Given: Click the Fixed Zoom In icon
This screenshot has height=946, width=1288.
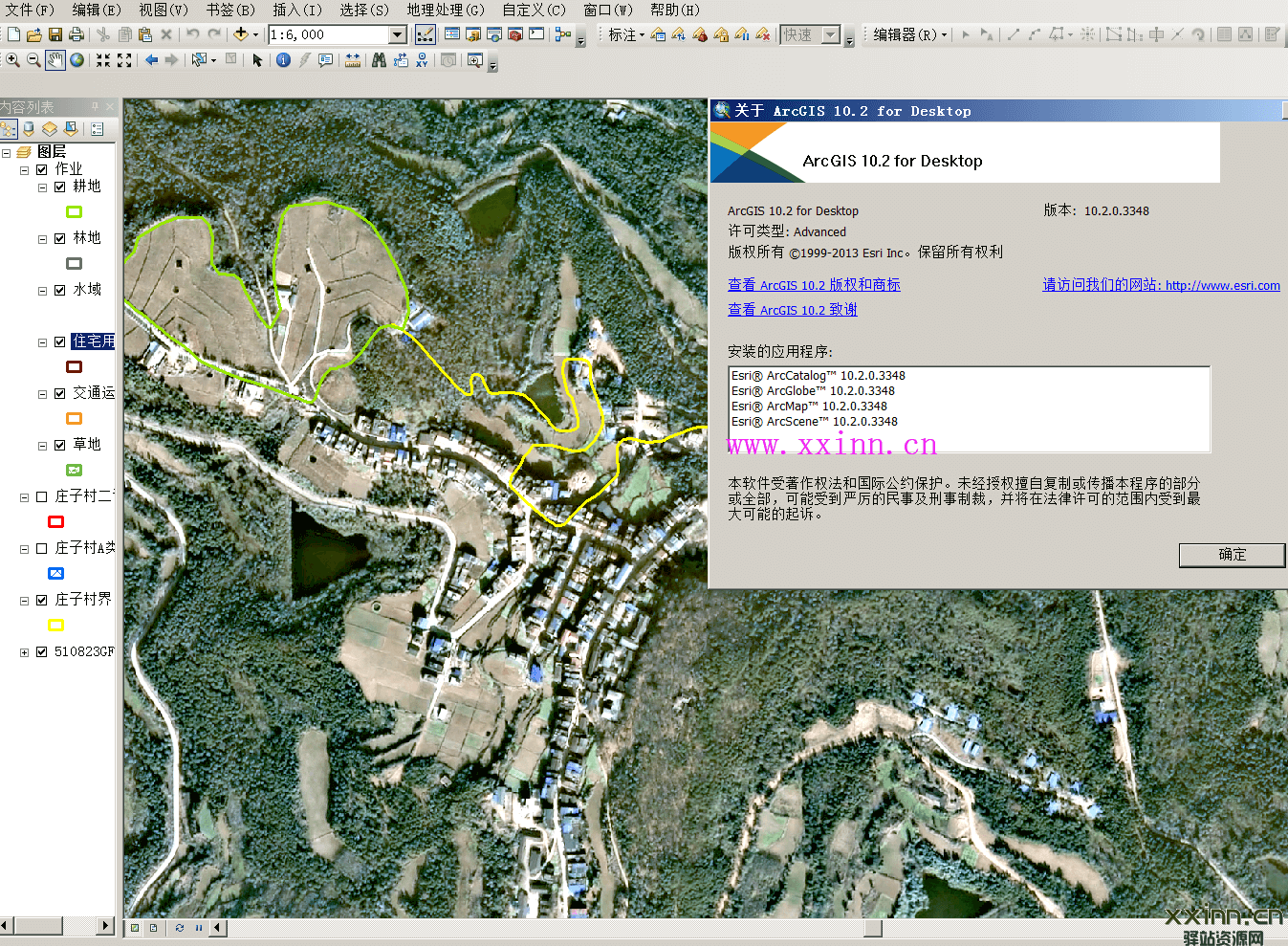Looking at the screenshot, I should pyautogui.click(x=103, y=60).
